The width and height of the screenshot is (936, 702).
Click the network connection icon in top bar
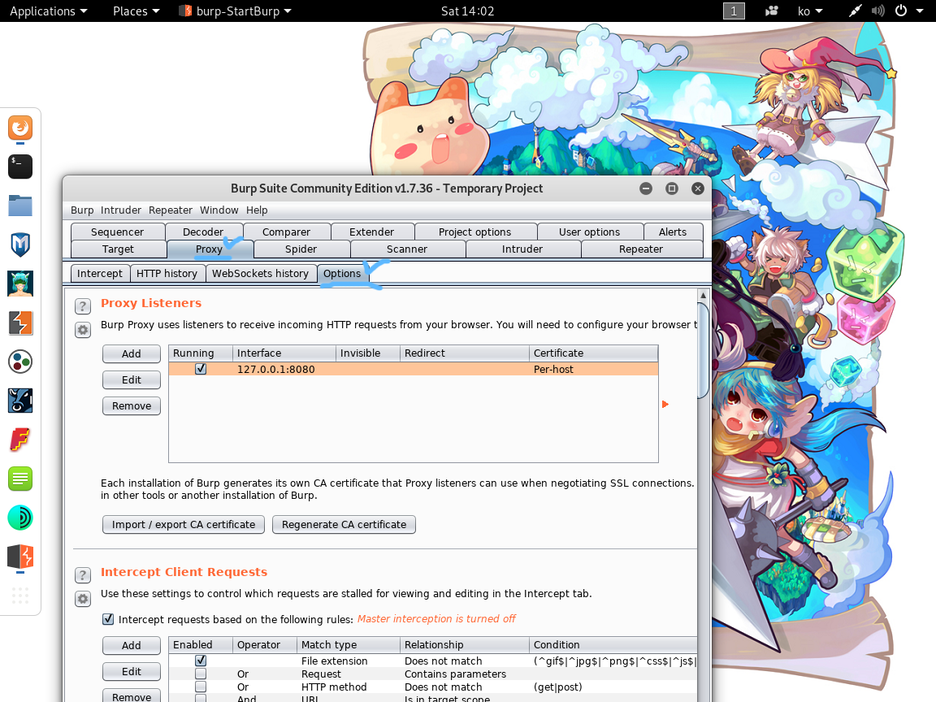tap(855, 11)
